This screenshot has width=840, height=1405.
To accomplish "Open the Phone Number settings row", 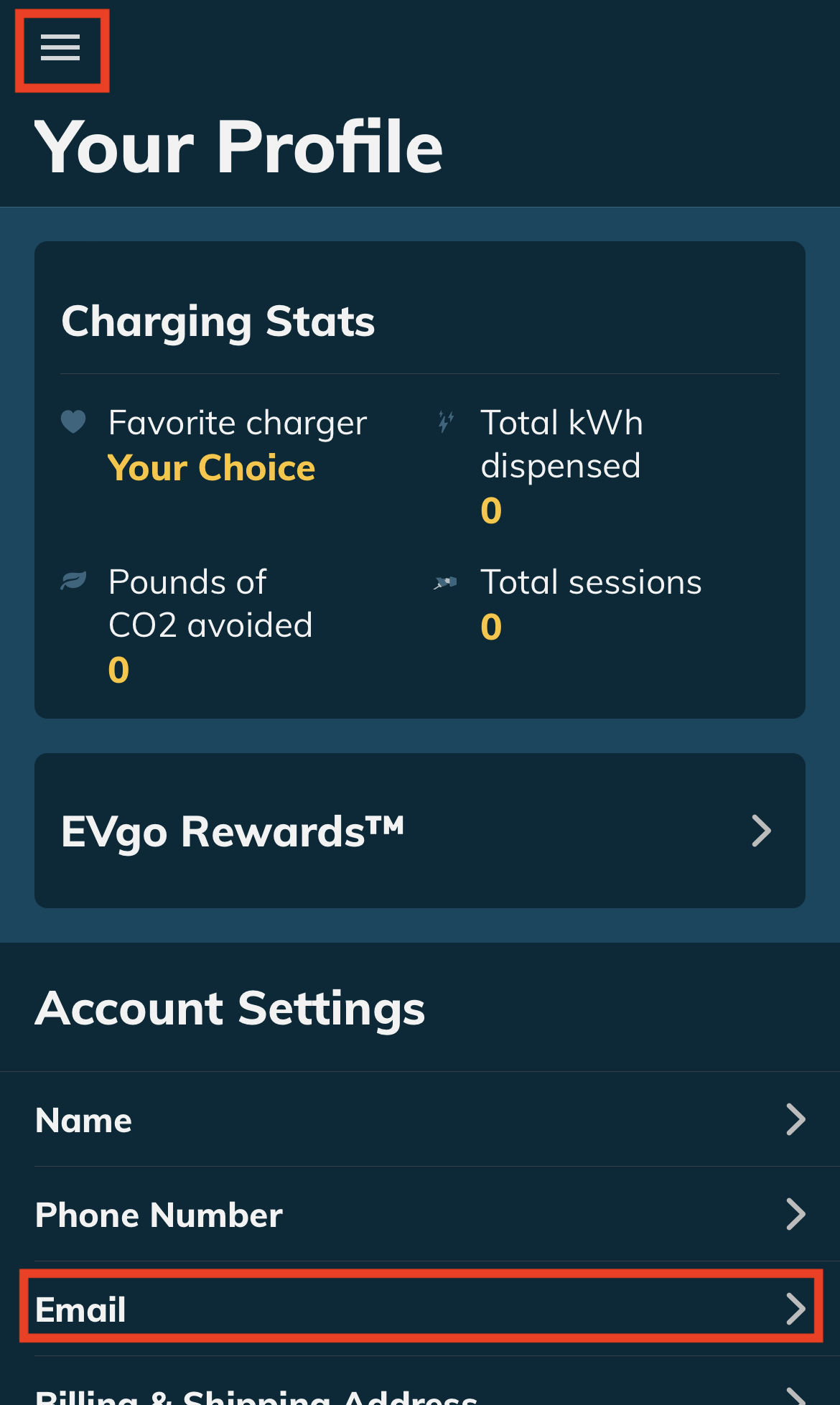I will pyautogui.click(x=420, y=1214).
